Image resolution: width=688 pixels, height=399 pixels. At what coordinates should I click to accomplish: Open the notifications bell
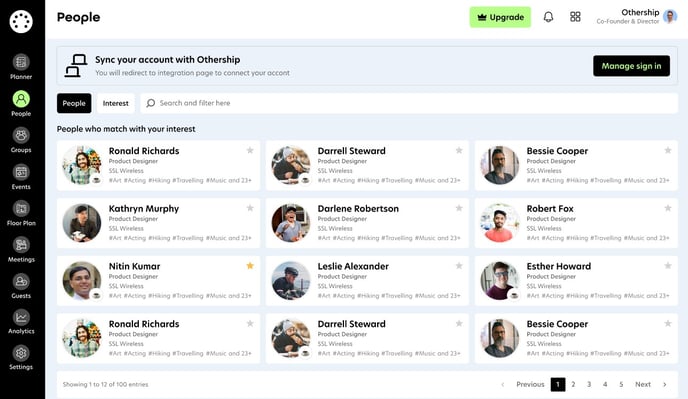(548, 17)
